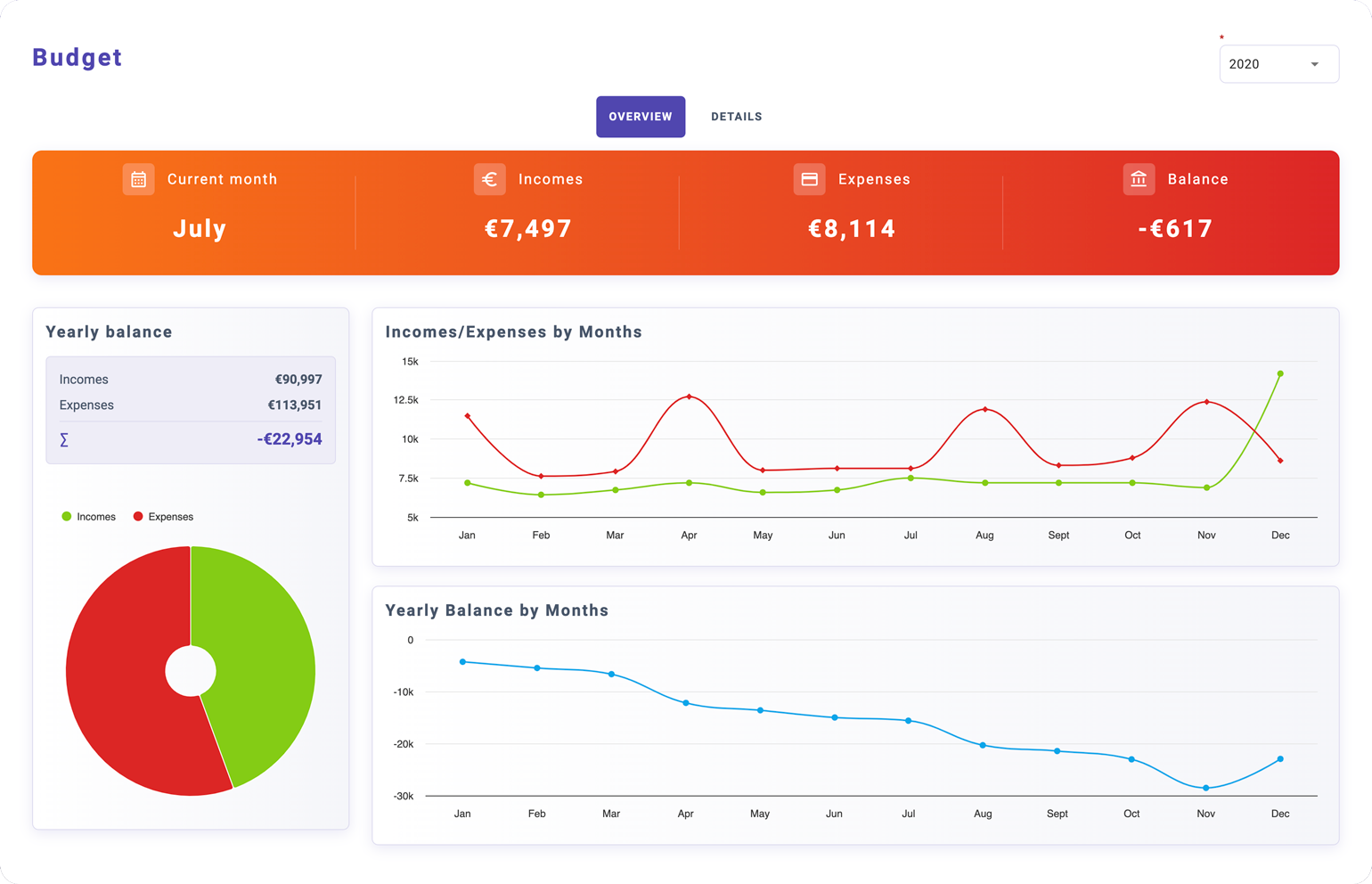
Task: Click the sigma sum icon in Yearly balance
Action: pyautogui.click(x=64, y=439)
